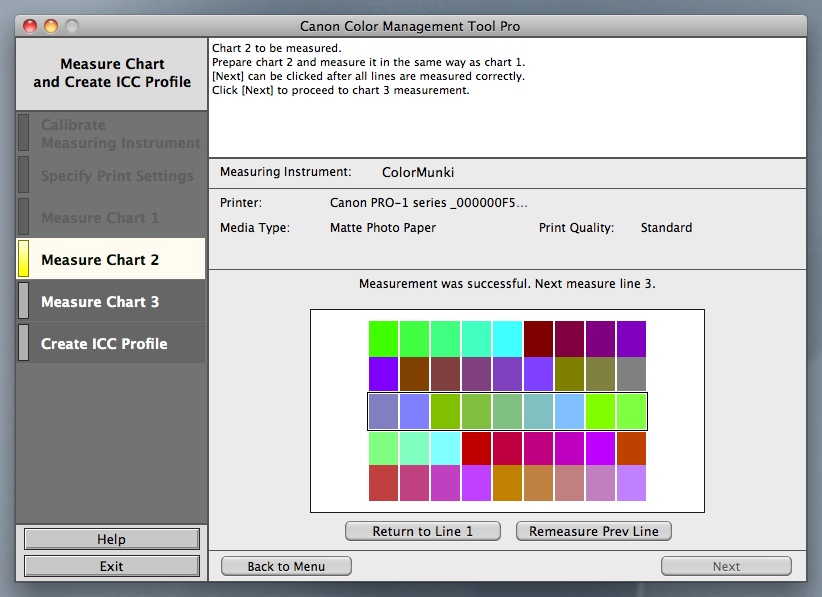Minimize the Color Management Tool Pro window
Viewport: 822px width, 597px height.
pos(51,26)
